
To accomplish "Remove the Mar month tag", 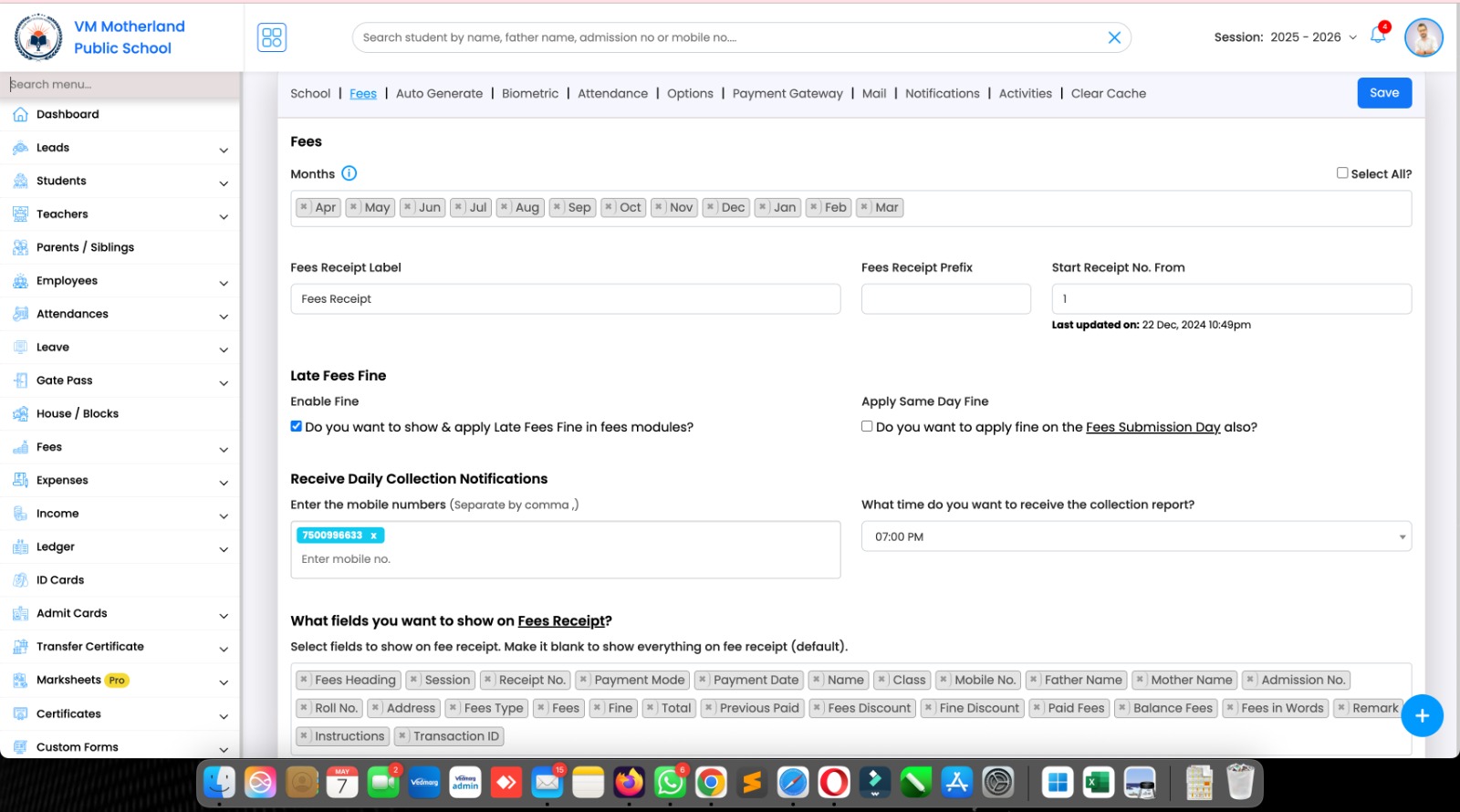I will click(x=864, y=207).
